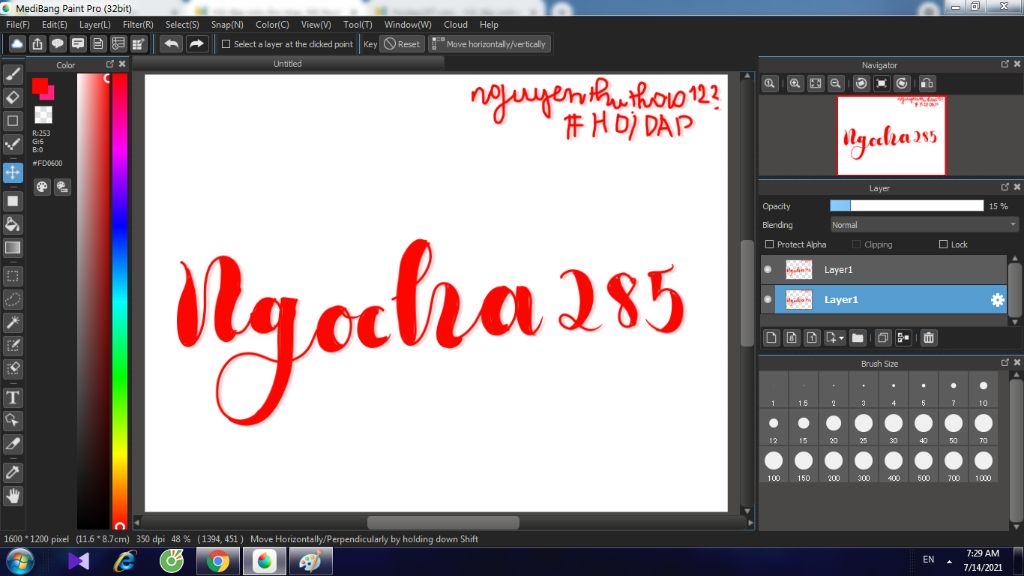
Task: Open the Snap menu
Action: pos(227,25)
